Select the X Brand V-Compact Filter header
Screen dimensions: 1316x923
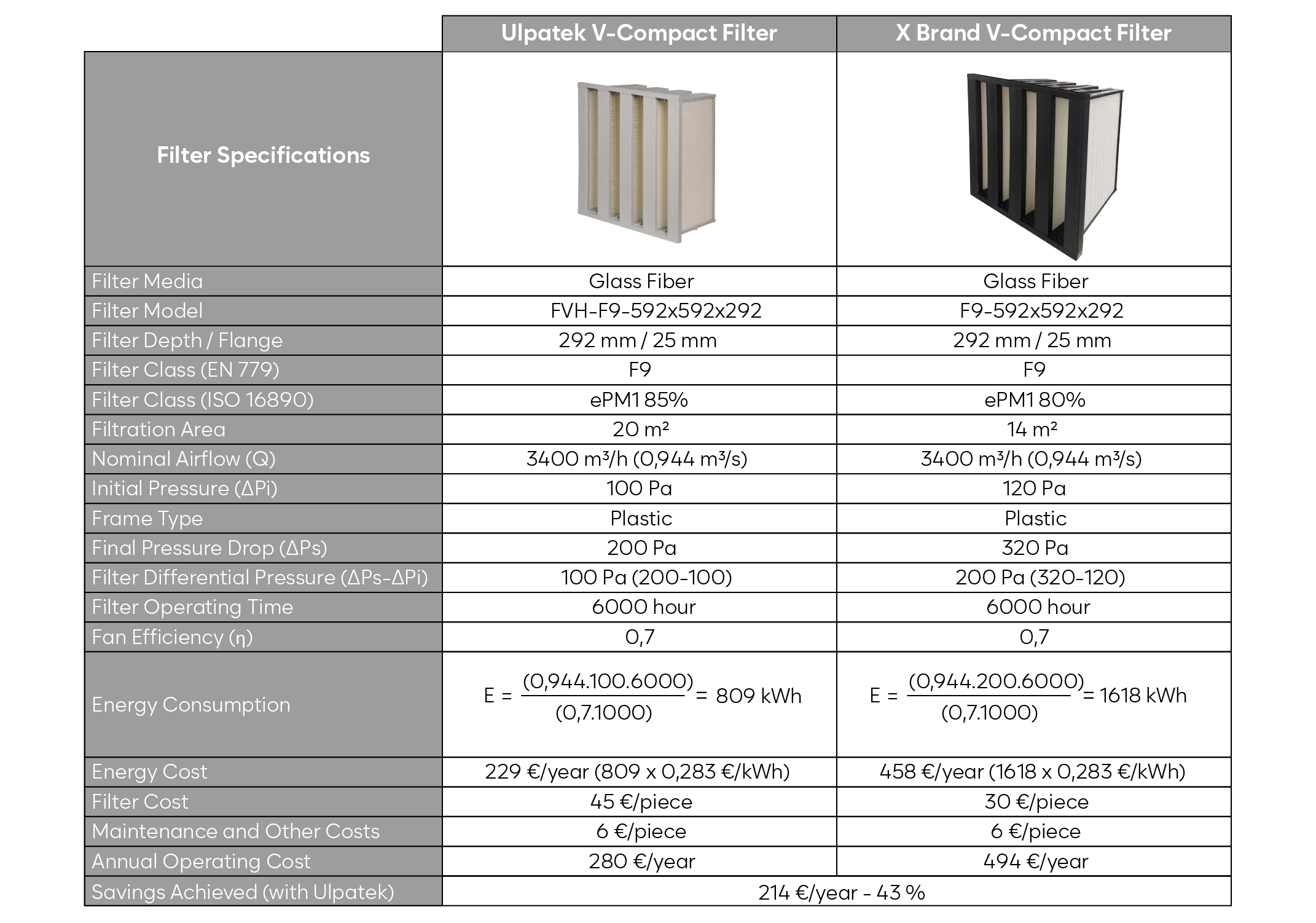(x=1033, y=33)
